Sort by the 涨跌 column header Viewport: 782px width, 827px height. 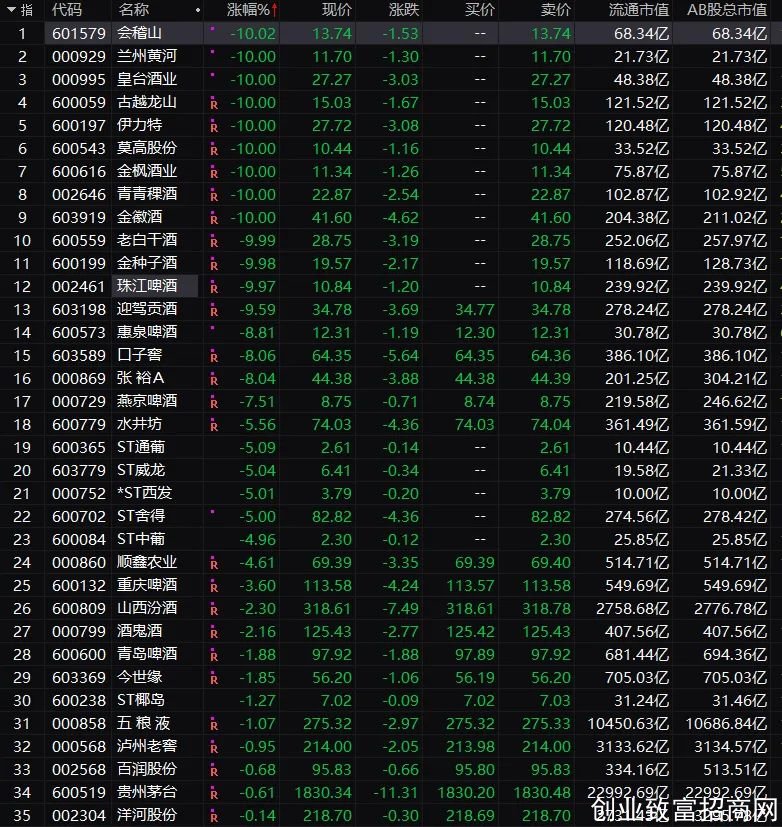point(404,9)
